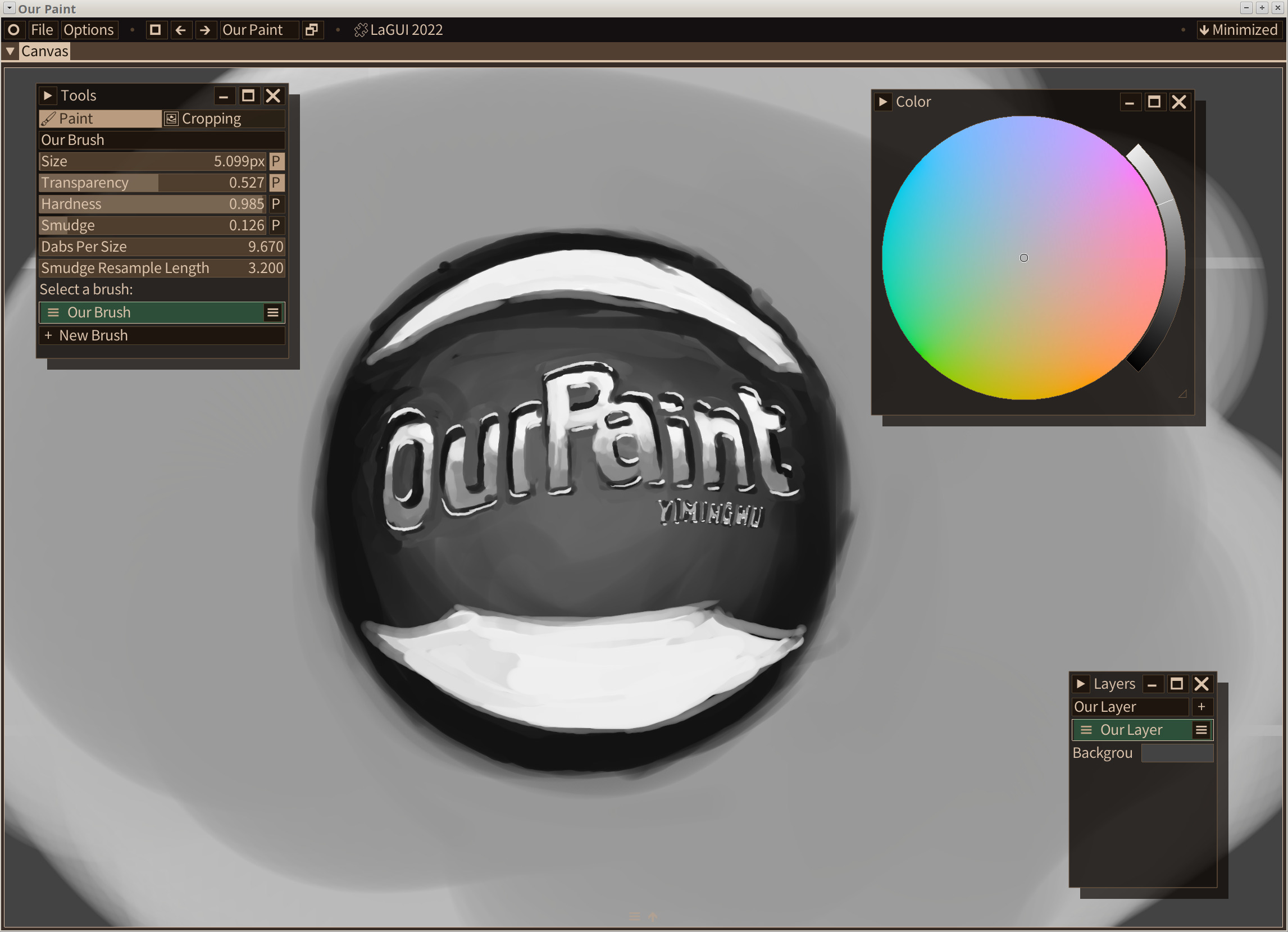Add a New Brush
The image size is (1288, 932).
click(162, 335)
